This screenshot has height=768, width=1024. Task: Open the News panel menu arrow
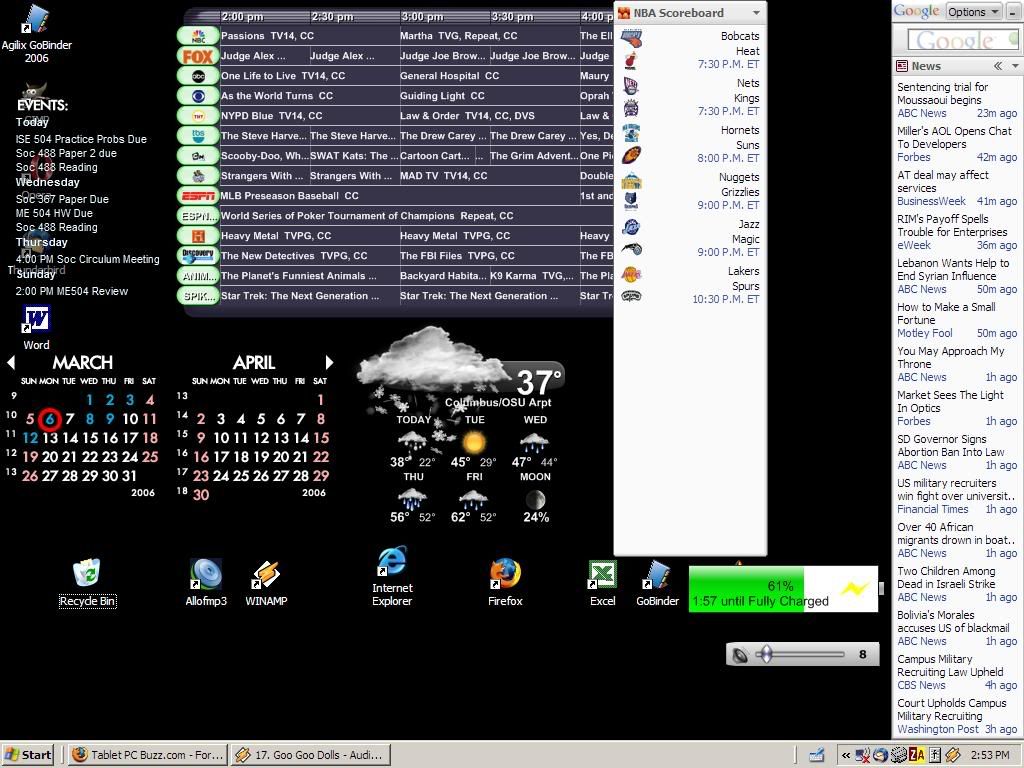pos(1015,66)
